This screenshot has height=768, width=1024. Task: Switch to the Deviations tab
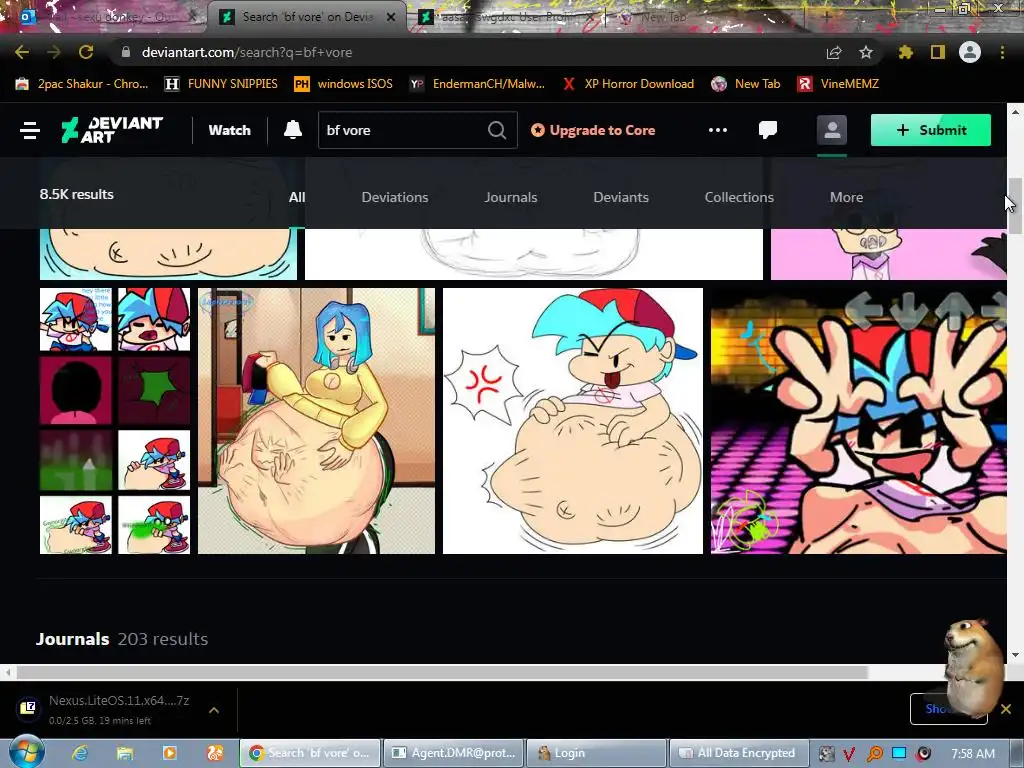(395, 197)
